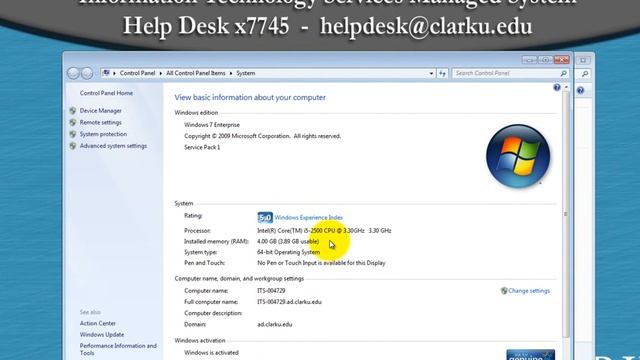Click the Windows is activated text
The height and width of the screenshot is (360, 640).
pyautogui.click(x=211, y=353)
